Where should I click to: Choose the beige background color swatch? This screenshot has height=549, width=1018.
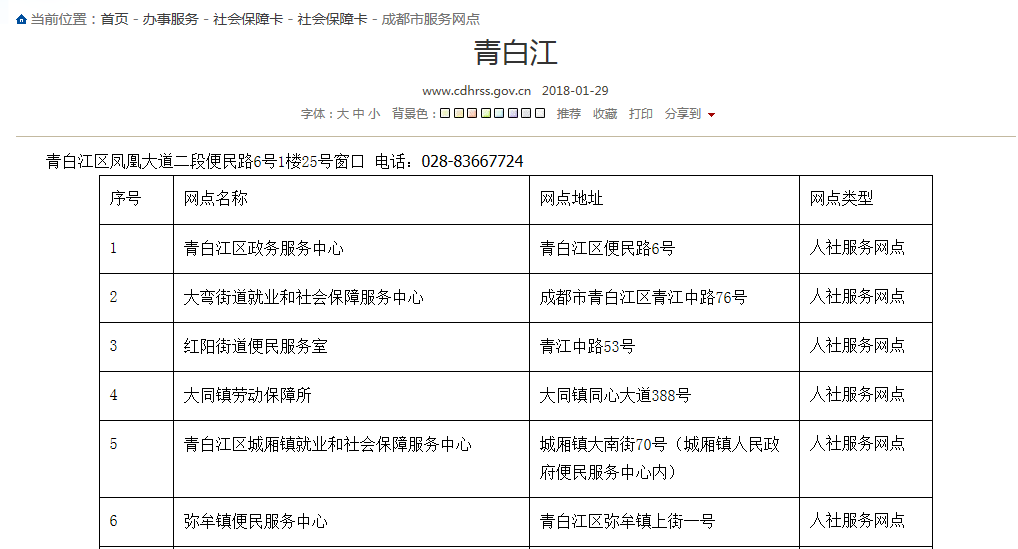click(458, 113)
